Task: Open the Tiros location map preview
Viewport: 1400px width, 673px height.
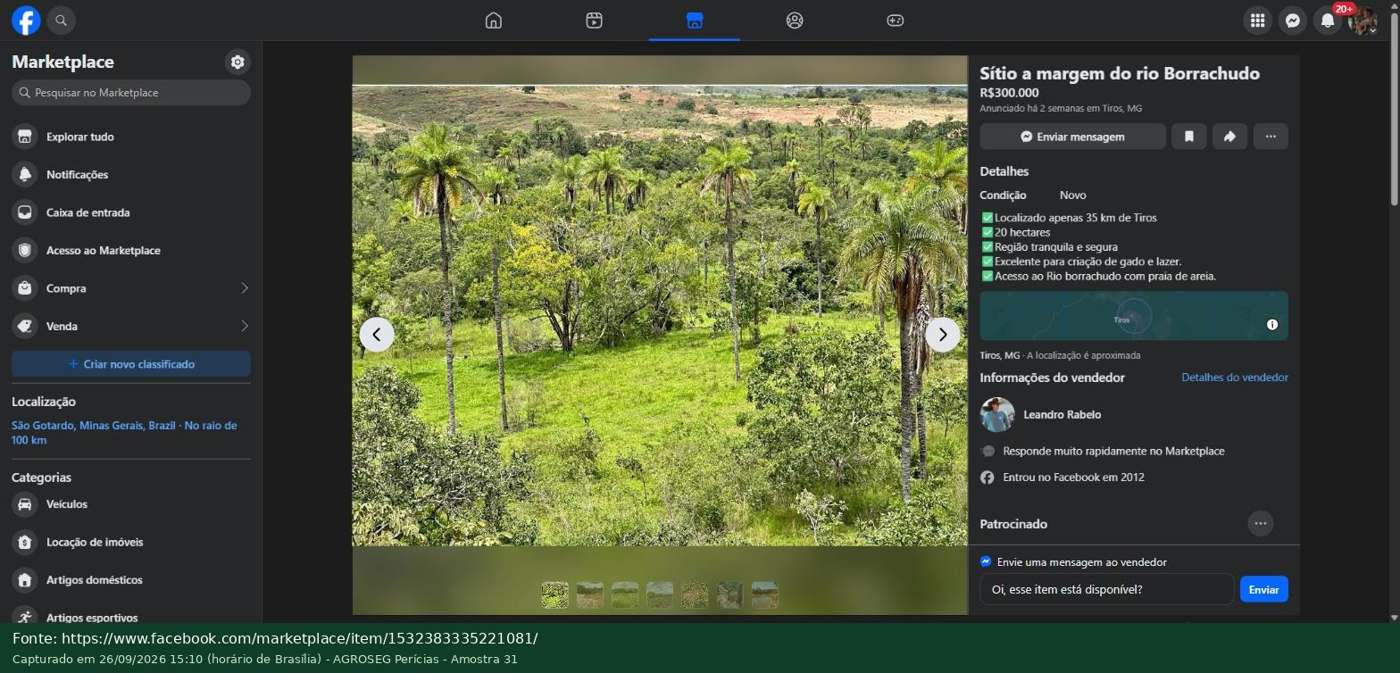Action: click(1134, 316)
